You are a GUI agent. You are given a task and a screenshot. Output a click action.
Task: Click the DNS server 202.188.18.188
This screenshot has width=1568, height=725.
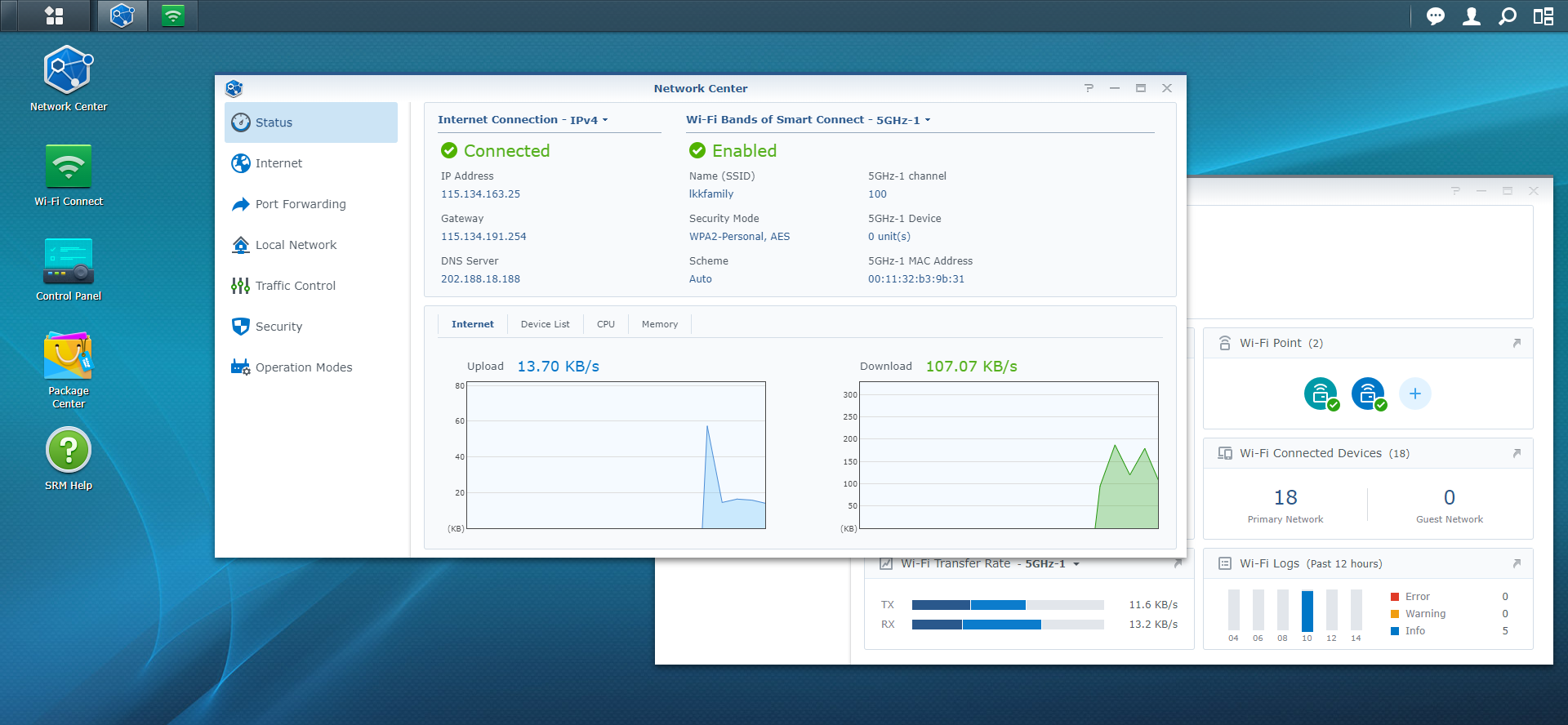pos(480,279)
